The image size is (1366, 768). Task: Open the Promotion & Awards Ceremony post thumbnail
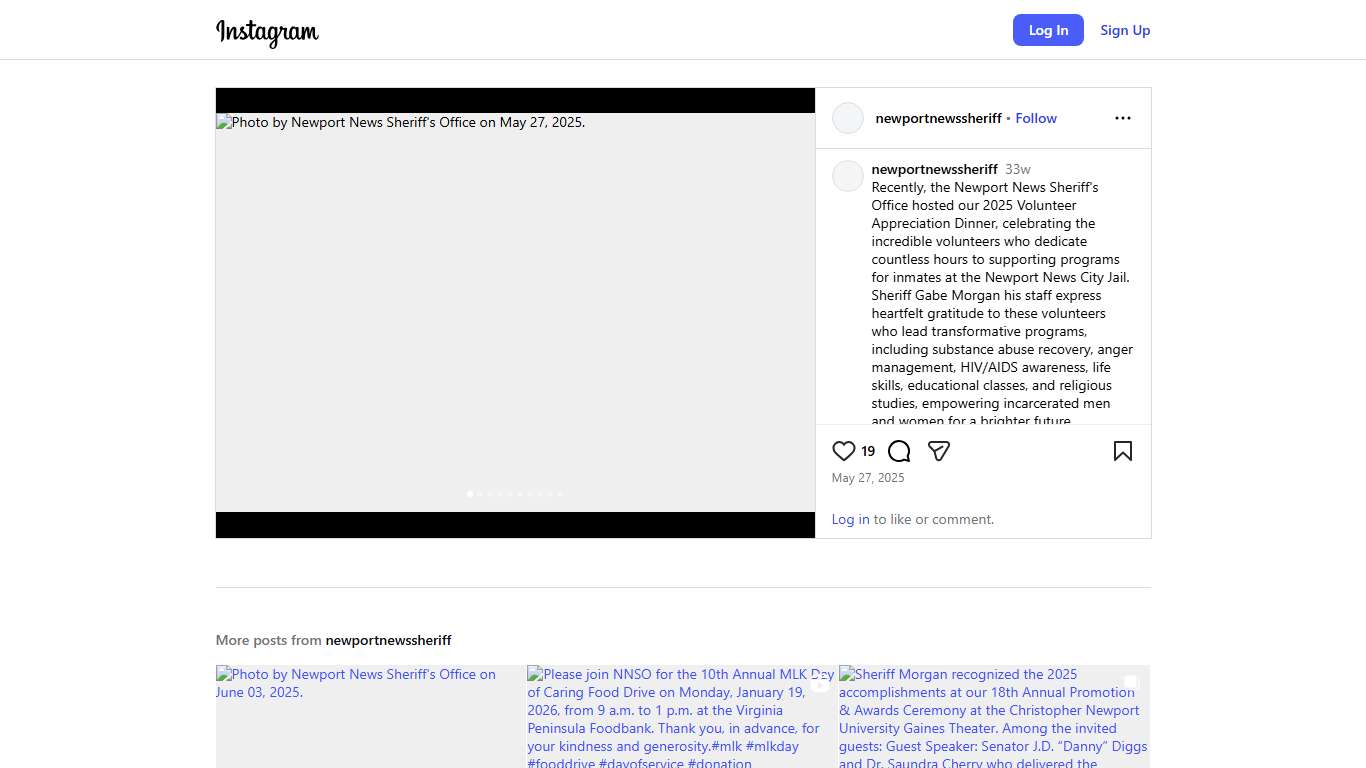pos(993,716)
